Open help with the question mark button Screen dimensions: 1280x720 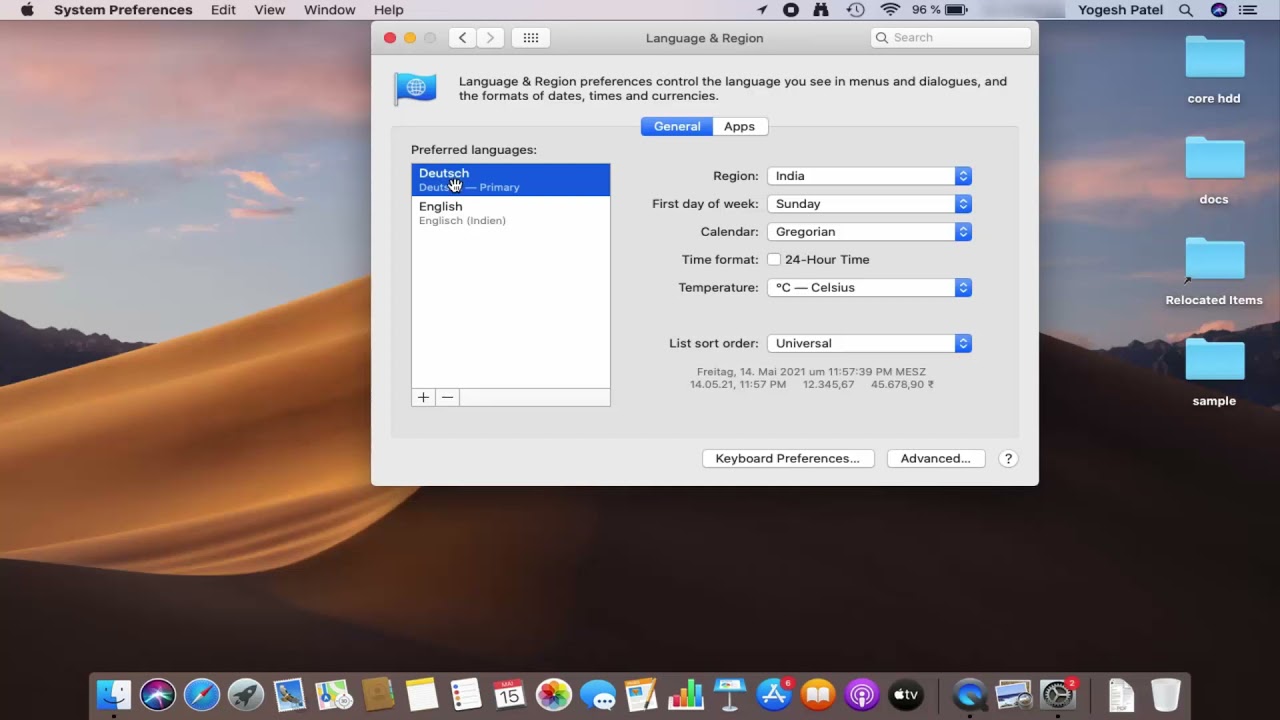click(x=1008, y=459)
